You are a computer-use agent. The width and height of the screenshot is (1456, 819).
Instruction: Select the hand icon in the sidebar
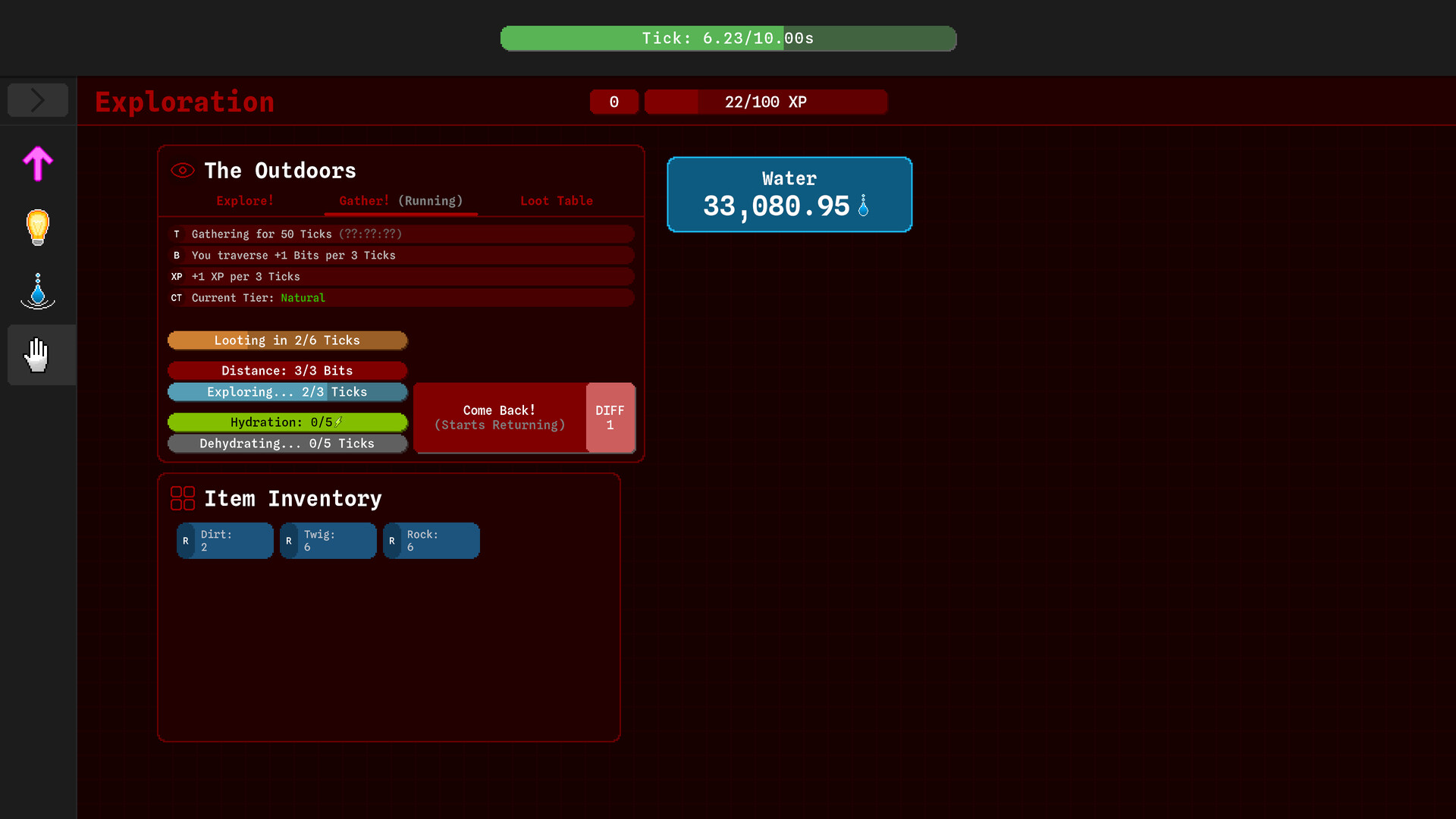pos(37,354)
